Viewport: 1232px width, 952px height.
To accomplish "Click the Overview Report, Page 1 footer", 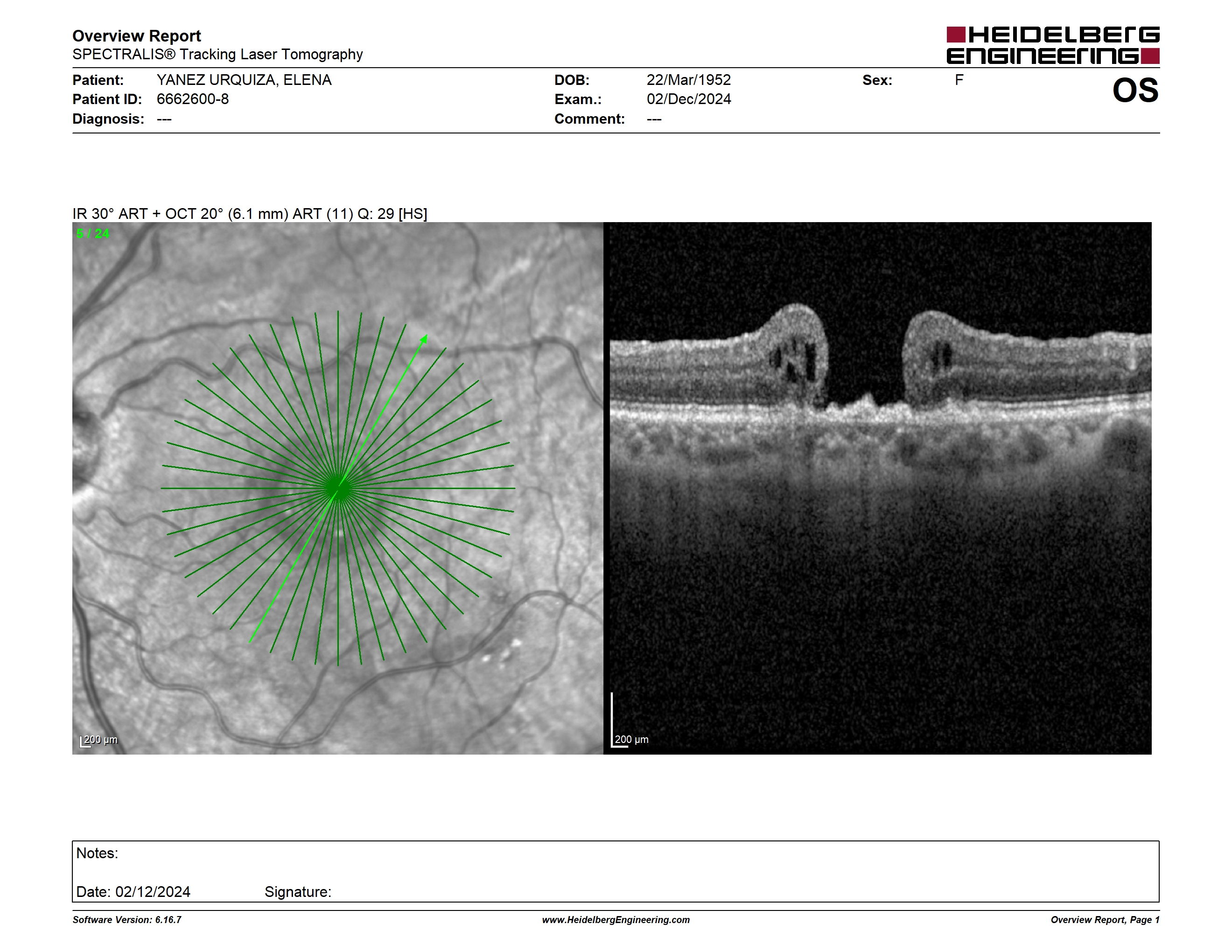I will [1105, 920].
